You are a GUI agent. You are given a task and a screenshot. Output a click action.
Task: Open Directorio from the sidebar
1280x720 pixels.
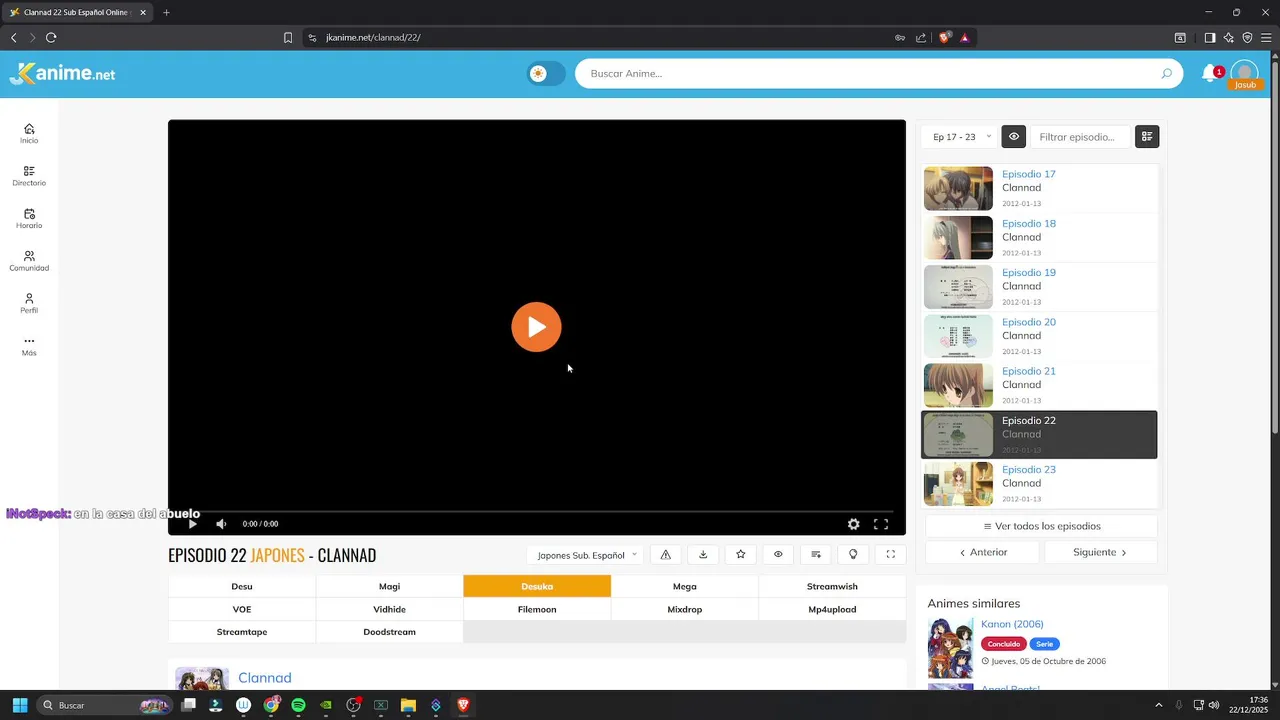pyautogui.click(x=29, y=176)
